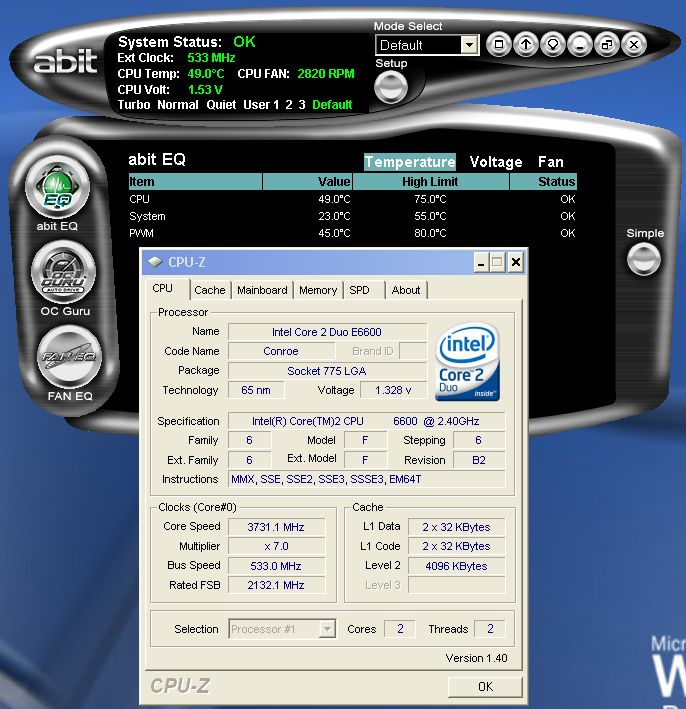Click the square icon button beside Mode Select

(499, 44)
